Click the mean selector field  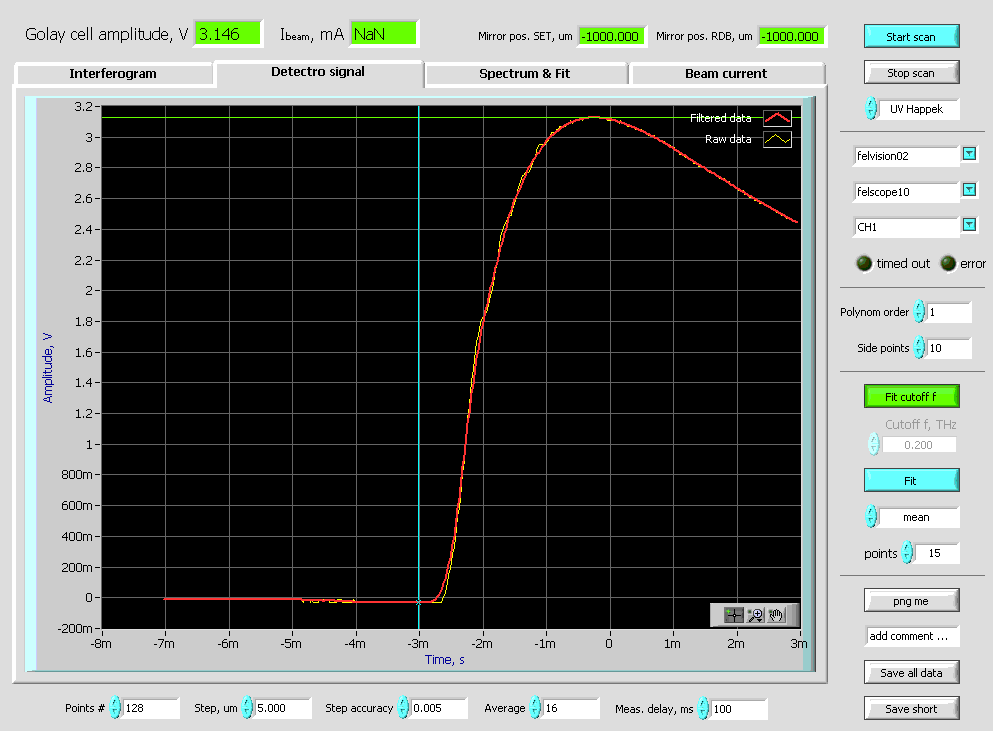click(x=918, y=518)
